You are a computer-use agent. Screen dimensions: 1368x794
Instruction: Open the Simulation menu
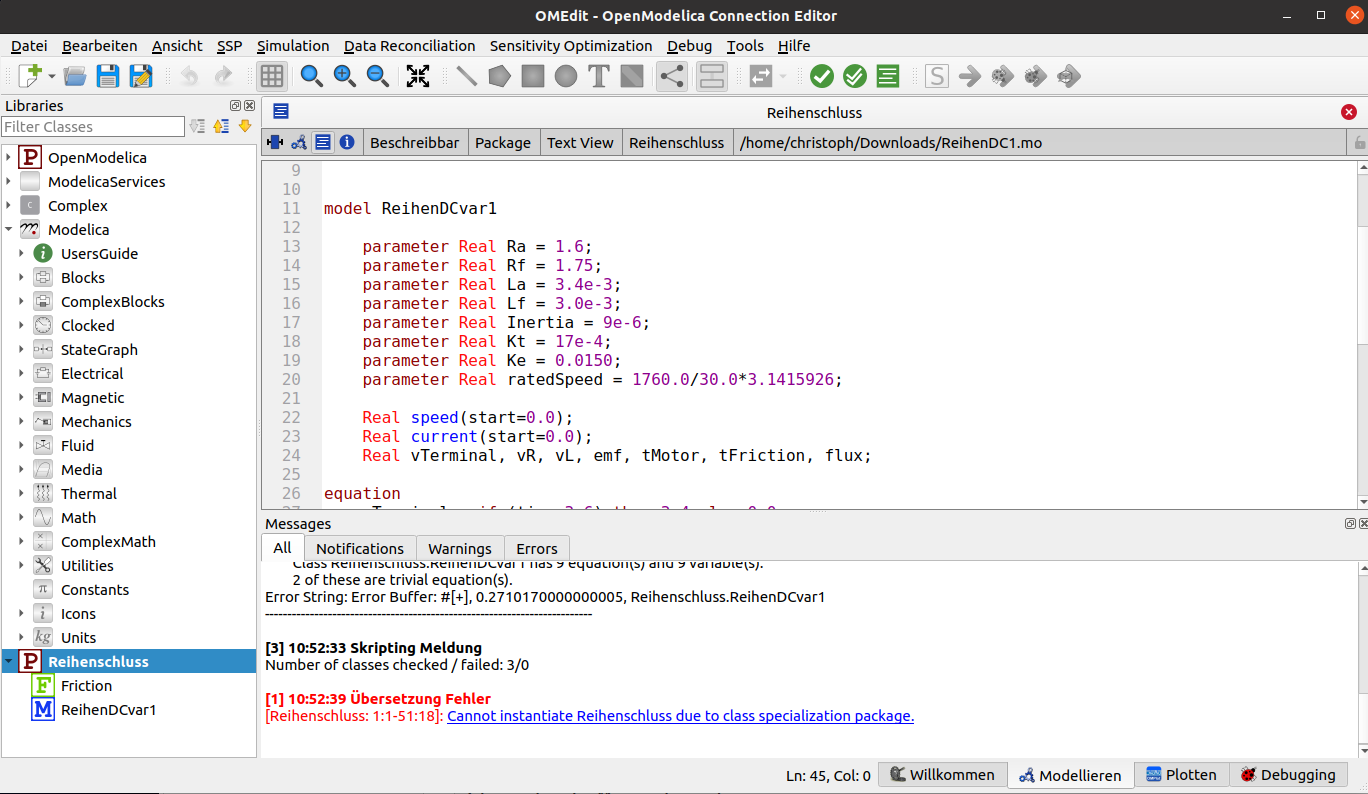[293, 46]
